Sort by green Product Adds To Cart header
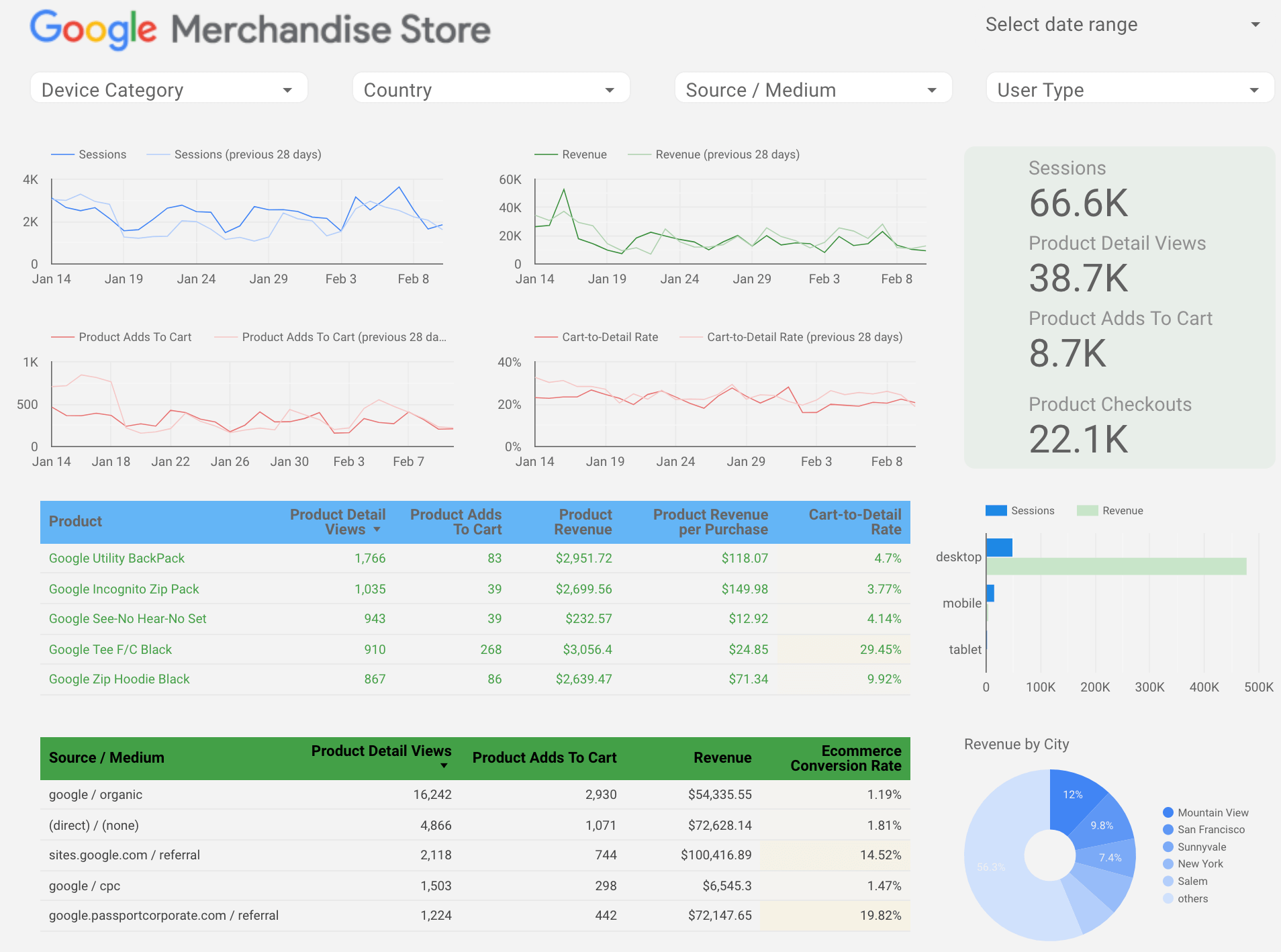 [544, 758]
